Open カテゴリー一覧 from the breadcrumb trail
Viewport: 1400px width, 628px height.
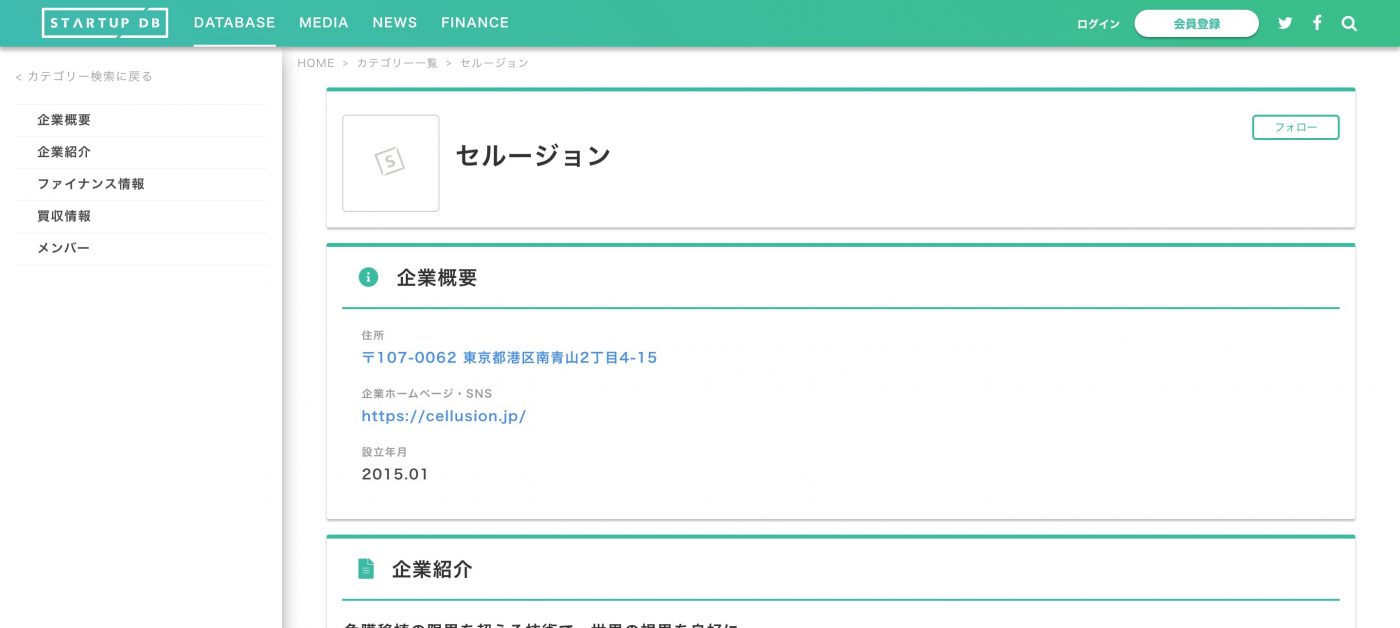(398, 62)
